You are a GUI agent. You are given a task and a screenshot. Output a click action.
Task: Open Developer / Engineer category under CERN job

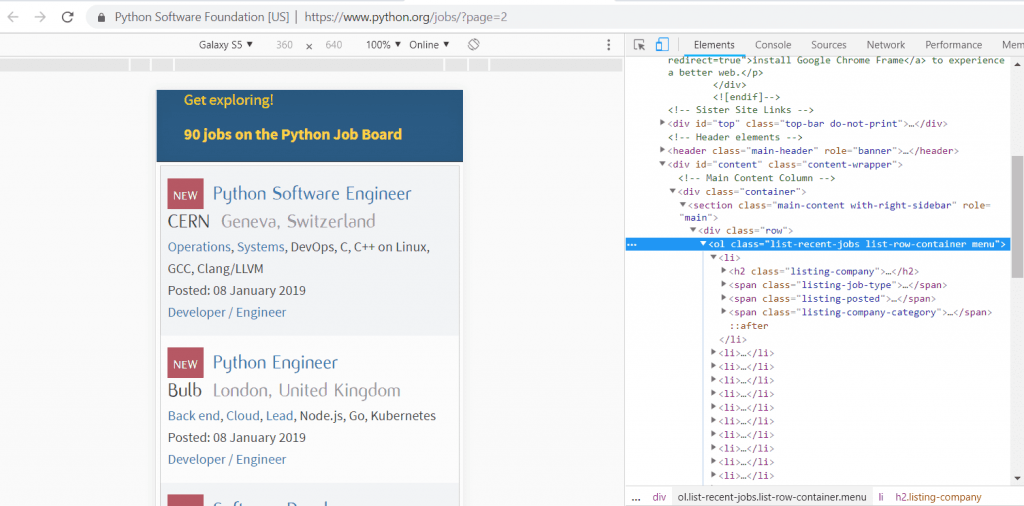227,312
